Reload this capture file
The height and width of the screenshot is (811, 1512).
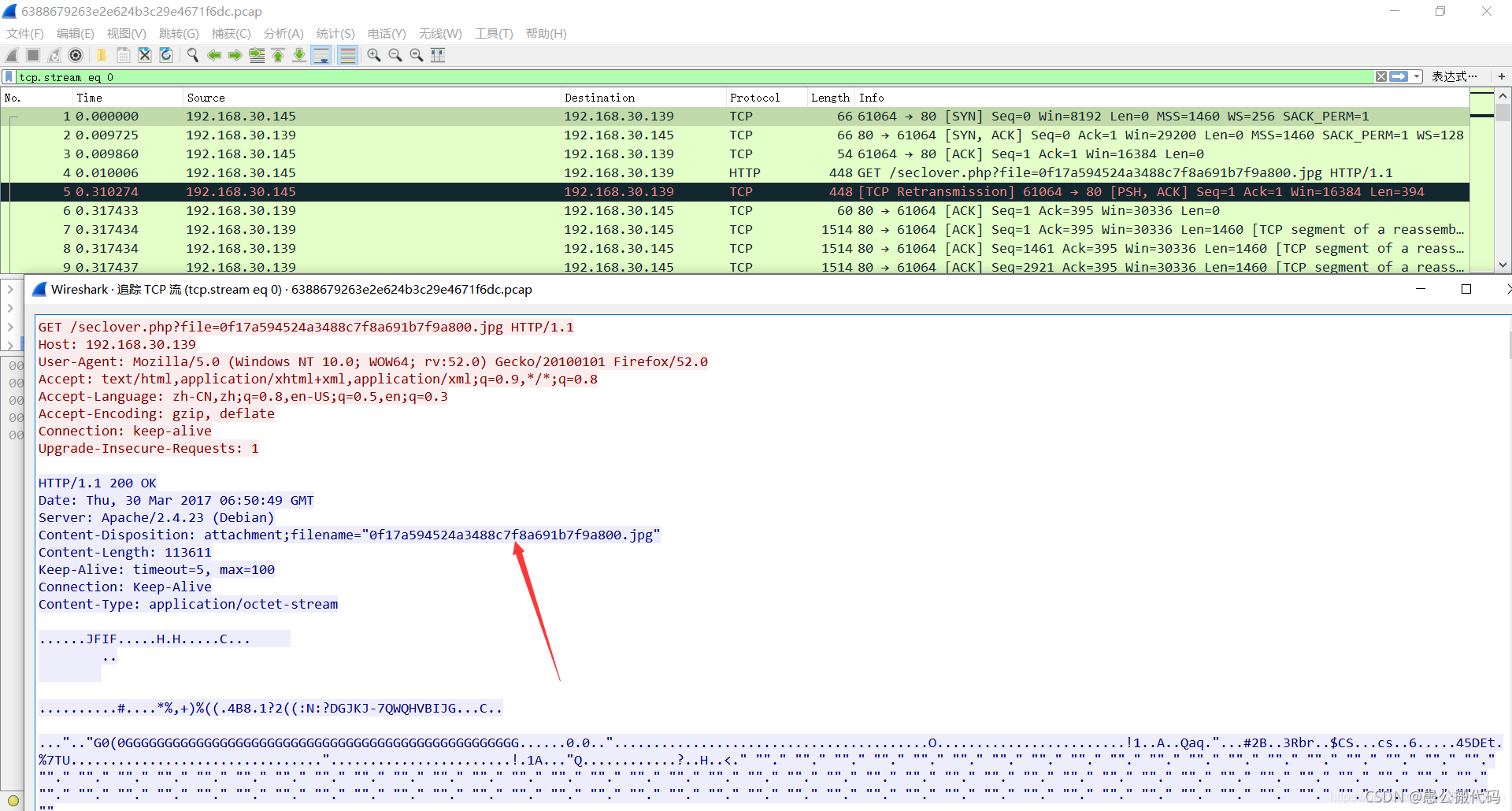click(x=166, y=55)
